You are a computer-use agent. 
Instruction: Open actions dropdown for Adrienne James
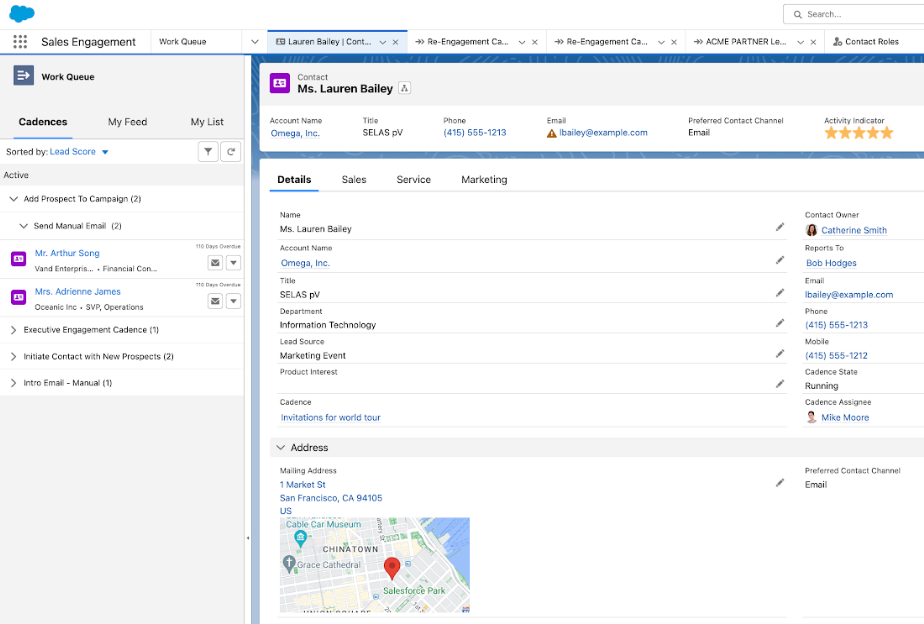click(x=233, y=301)
